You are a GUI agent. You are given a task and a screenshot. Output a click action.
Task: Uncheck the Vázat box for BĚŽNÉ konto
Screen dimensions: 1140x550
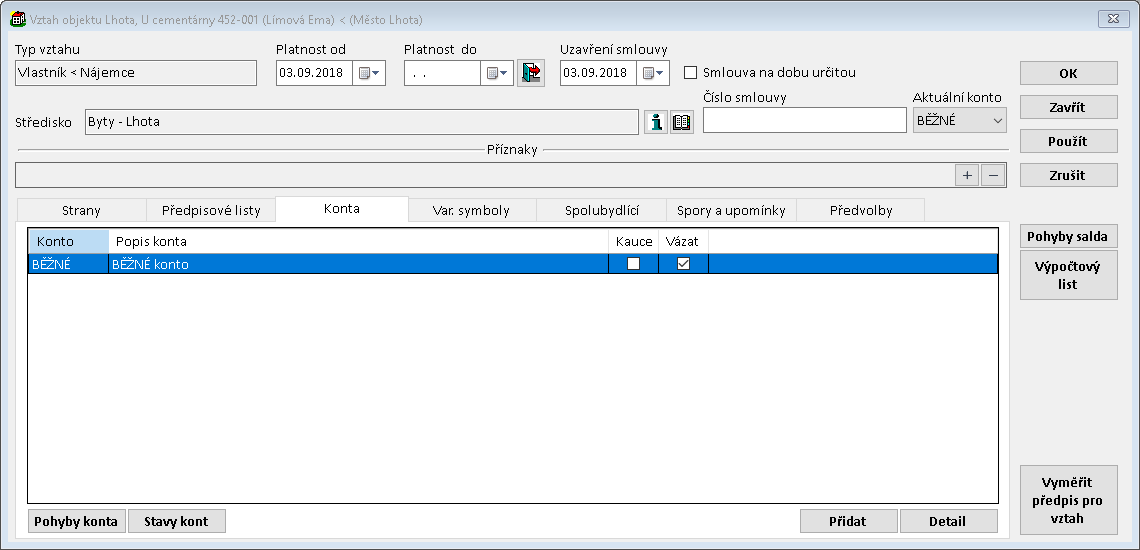pyautogui.click(x=683, y=264)
